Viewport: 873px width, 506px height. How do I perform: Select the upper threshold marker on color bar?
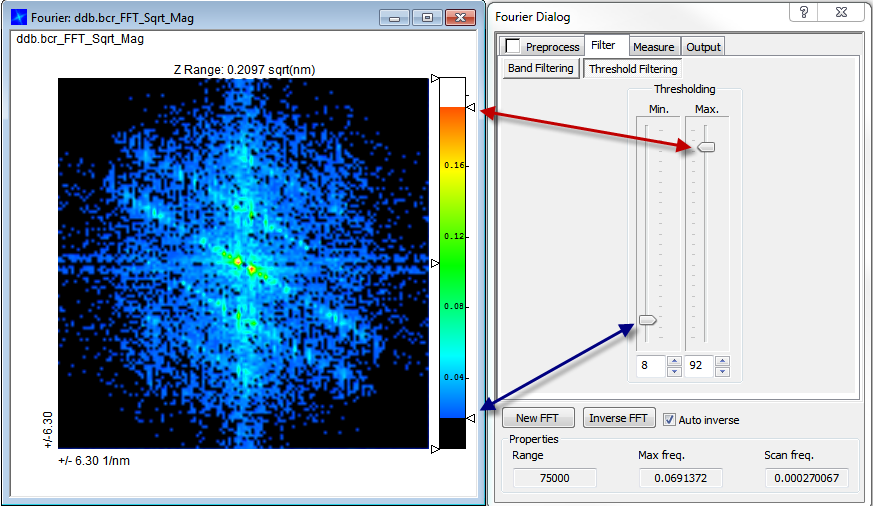point(470,107)
